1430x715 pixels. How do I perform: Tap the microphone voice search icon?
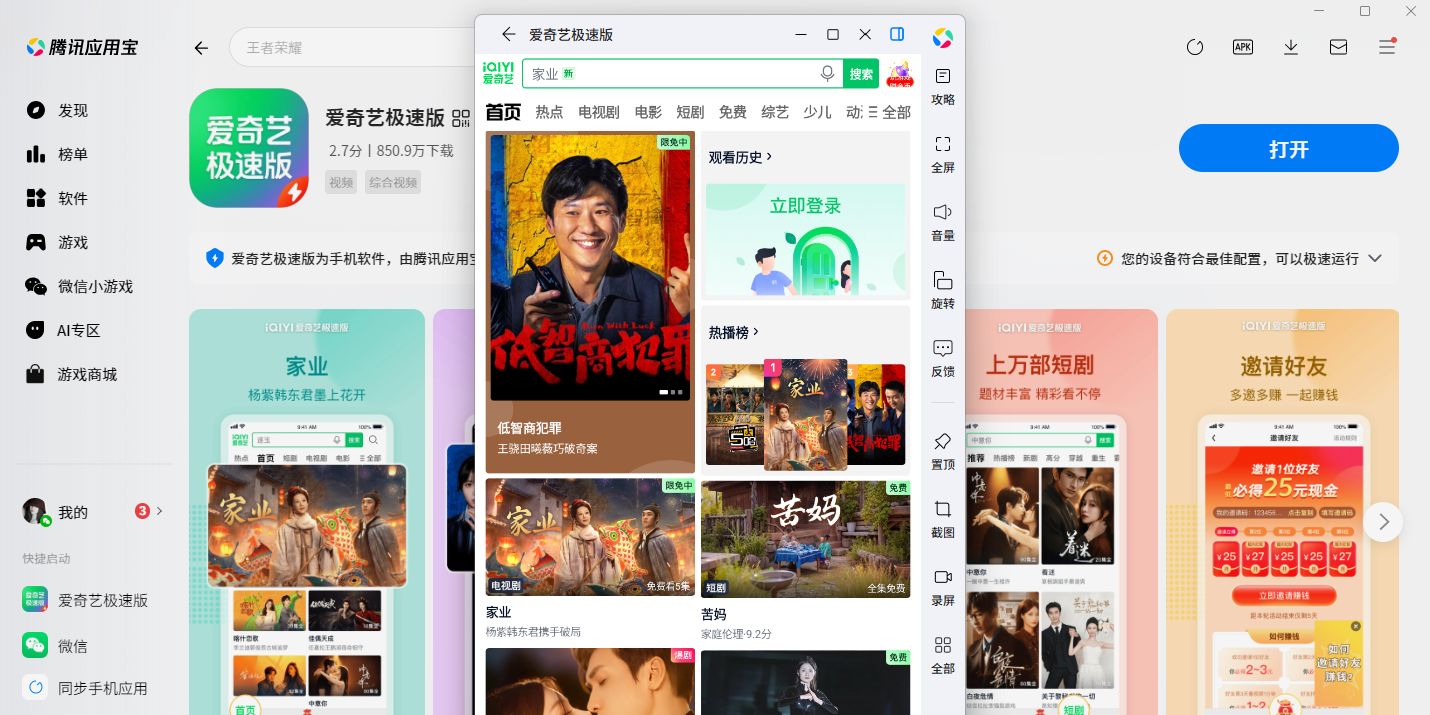pos(827,73)
